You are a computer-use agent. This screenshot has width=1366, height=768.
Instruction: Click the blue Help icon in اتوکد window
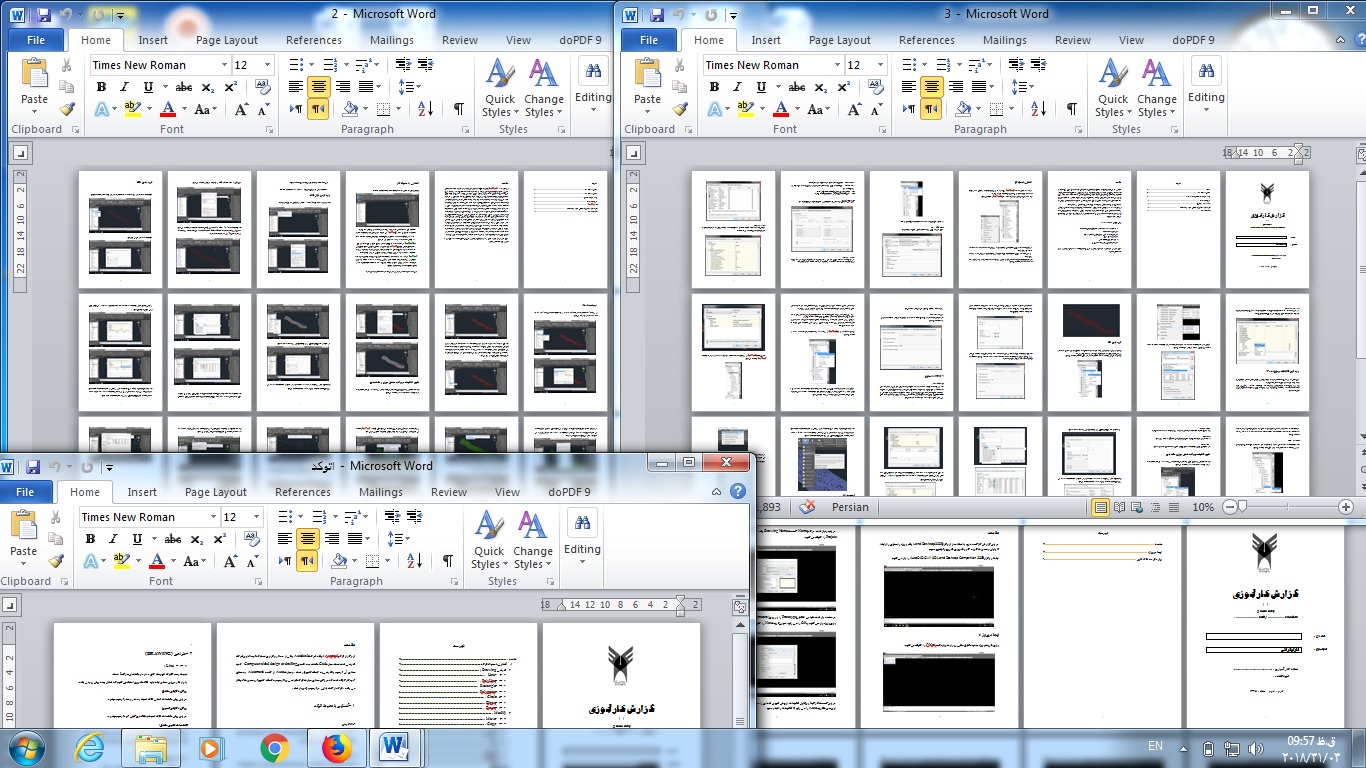click(x=738, y=491)
